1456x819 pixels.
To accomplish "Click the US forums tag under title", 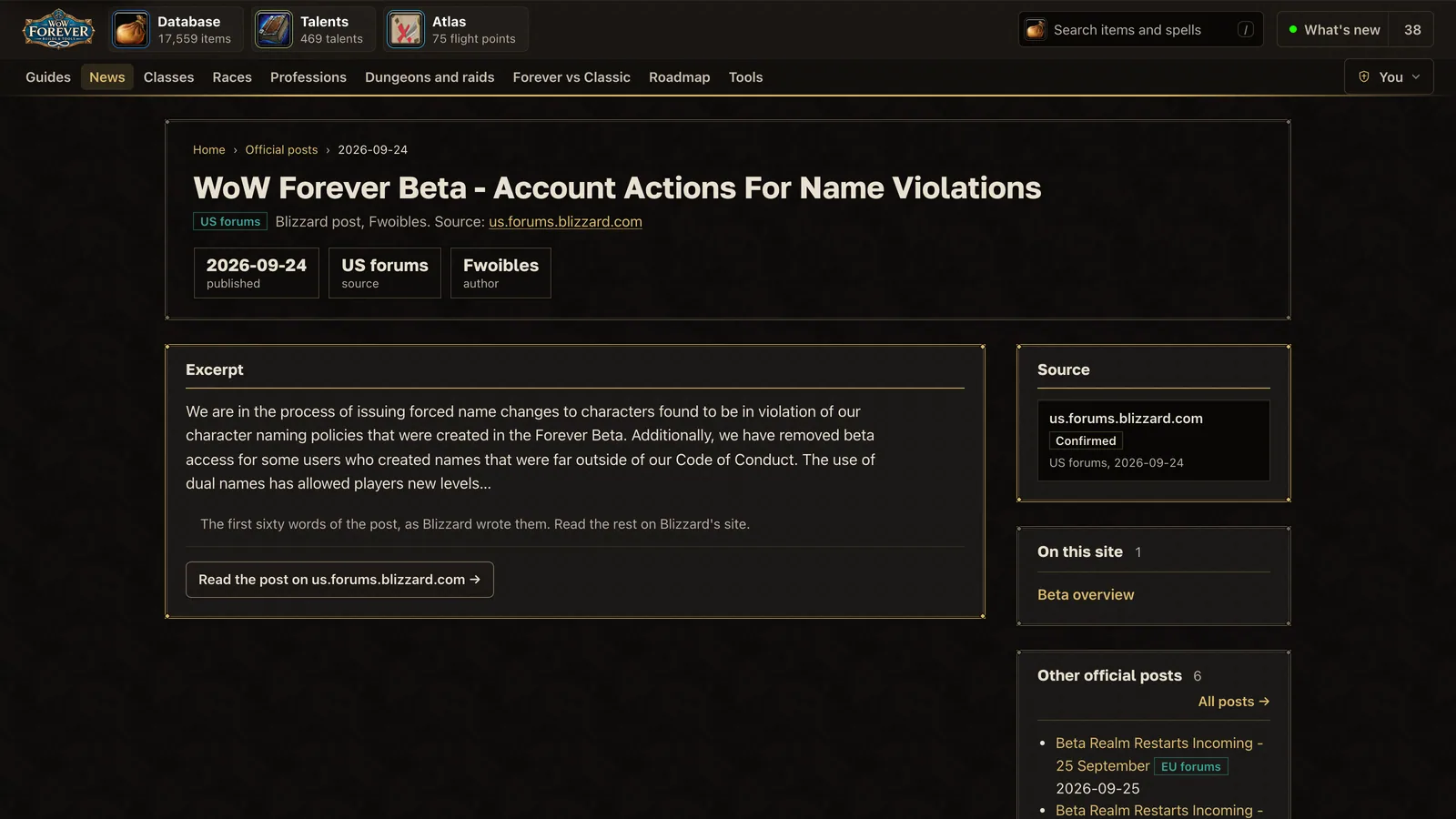I will [x=230, y=221].
